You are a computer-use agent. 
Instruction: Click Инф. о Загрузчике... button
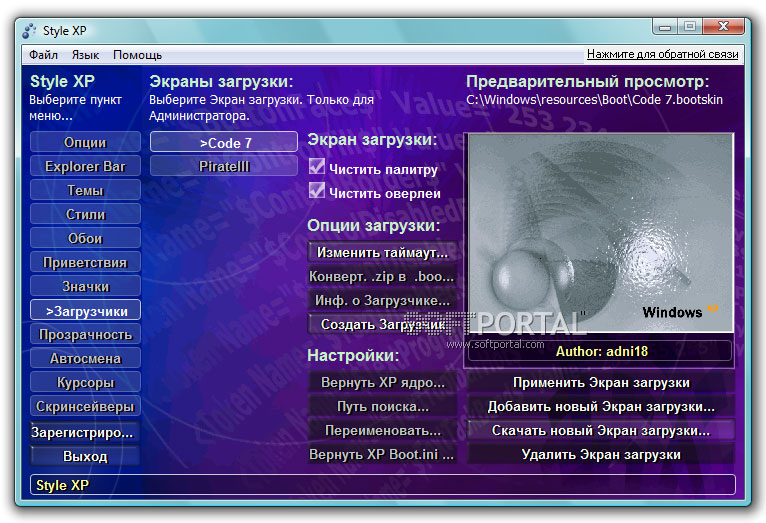click(382, 300)
